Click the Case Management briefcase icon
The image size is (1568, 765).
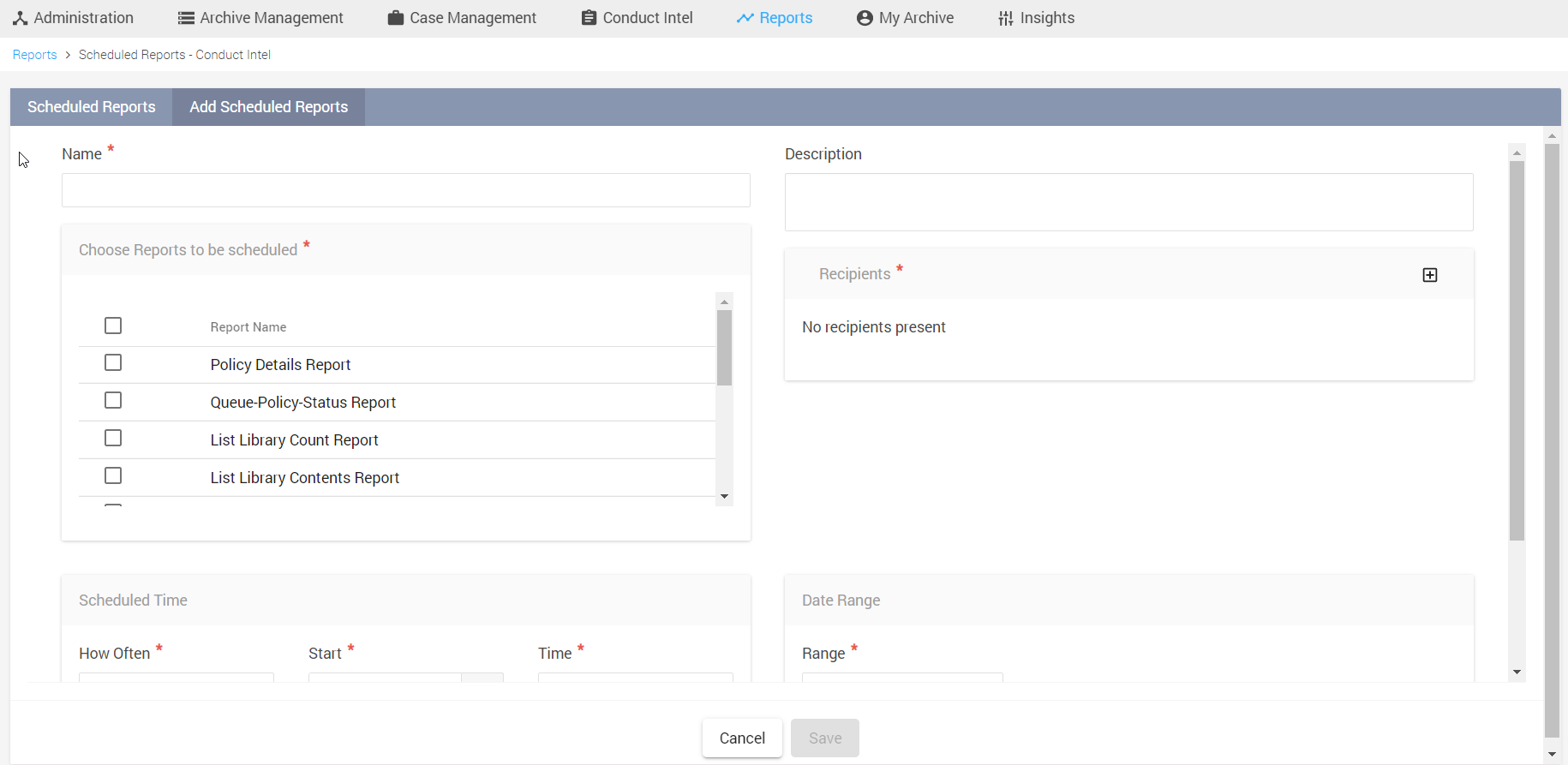coord(395,18)
